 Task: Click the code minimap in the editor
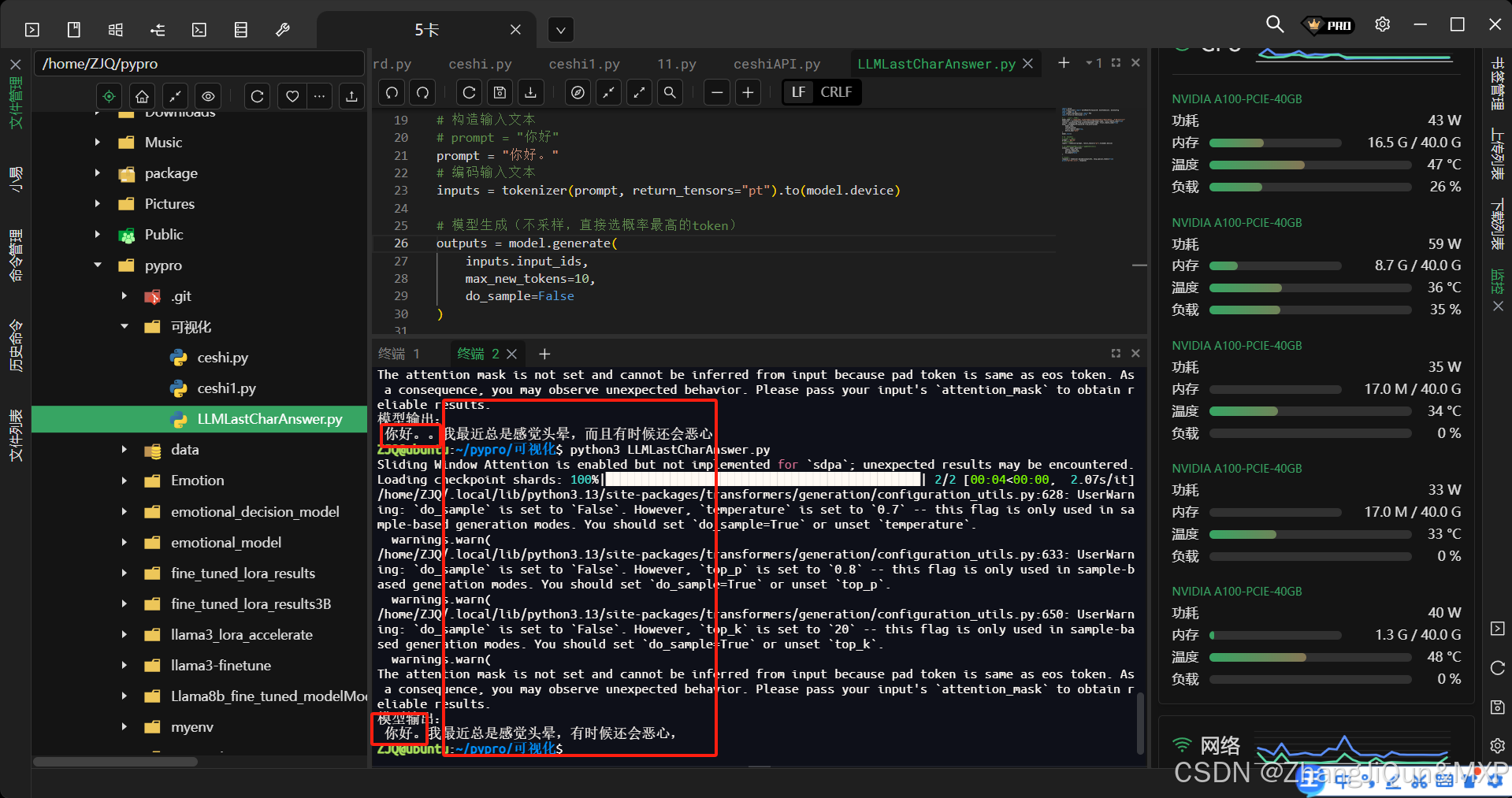tap(1091, 134)
